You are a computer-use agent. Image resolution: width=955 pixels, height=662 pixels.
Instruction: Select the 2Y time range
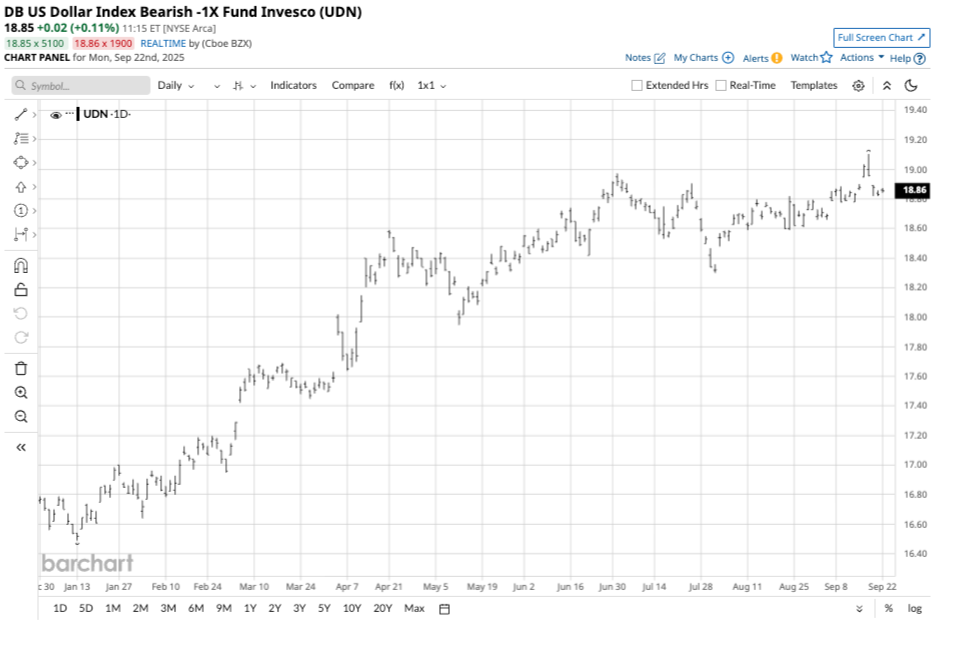(x=275, y=608)
